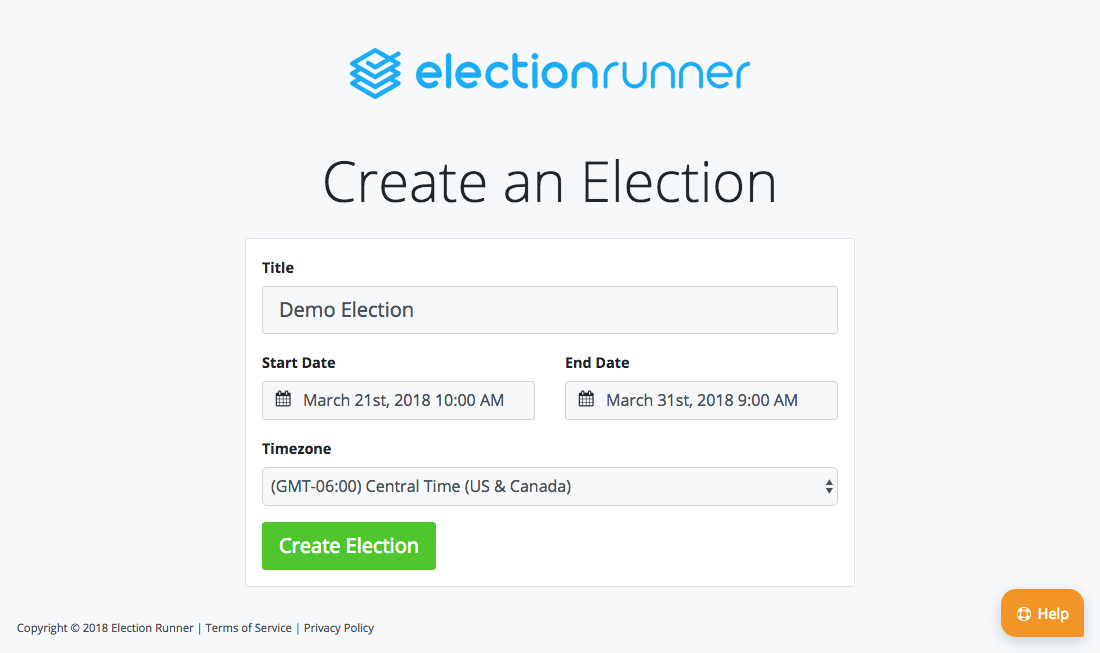Click inside the Title input field
Viewport: 1100px width, 653px height.
tap(550, 310)
